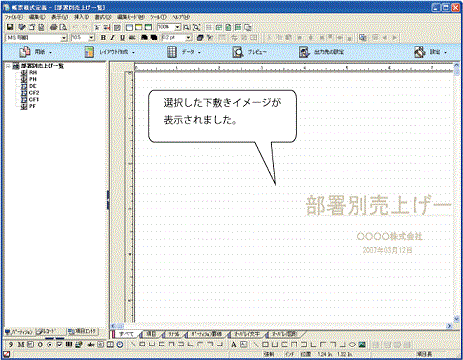The width and height of the screenshot is (463, 360).
Task: Open the ファイル menu
Action: tap(14, 17)
